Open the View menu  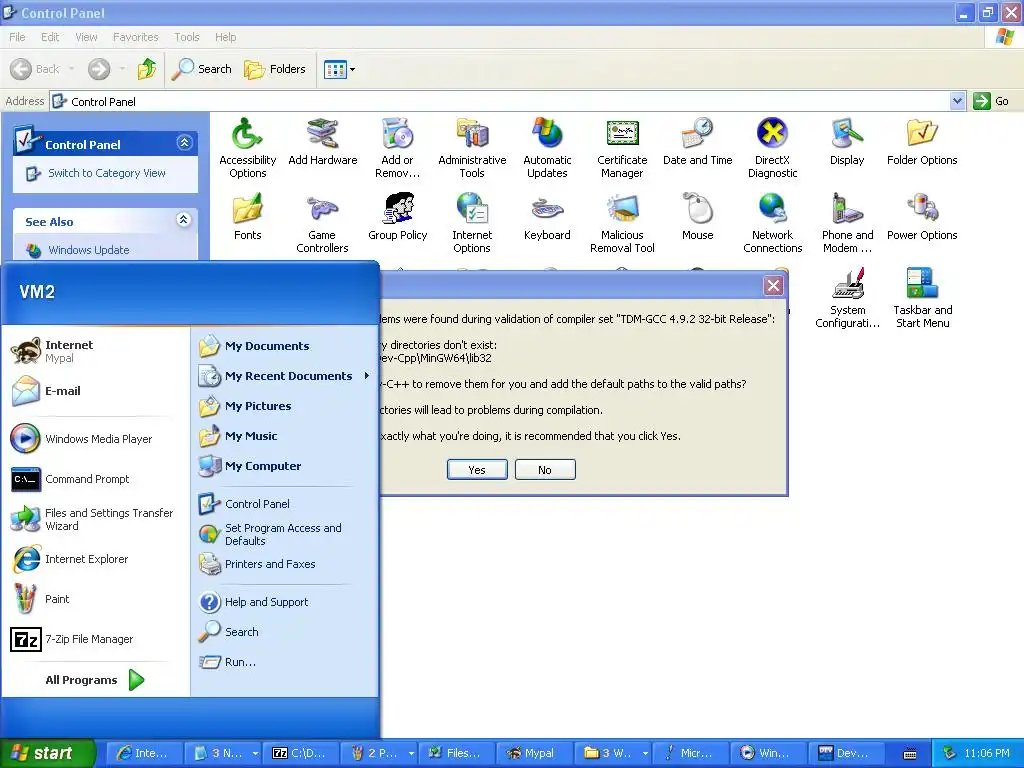(86, 37)
